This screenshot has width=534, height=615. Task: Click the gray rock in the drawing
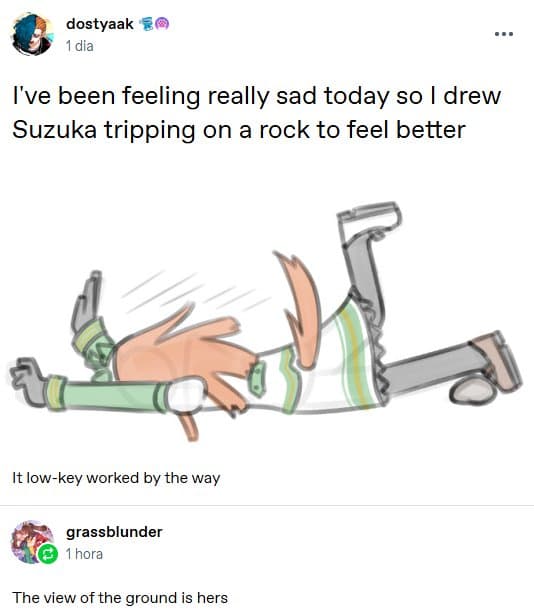coord(472,391)
